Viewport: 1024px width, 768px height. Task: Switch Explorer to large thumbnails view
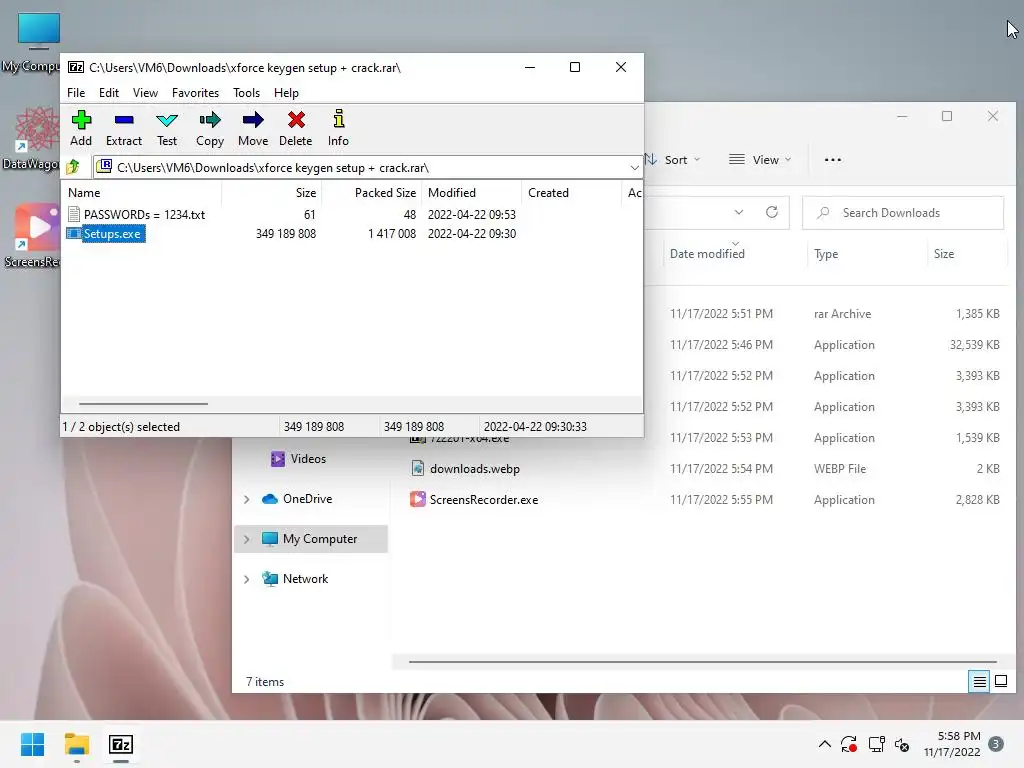tap(1000, 682)
